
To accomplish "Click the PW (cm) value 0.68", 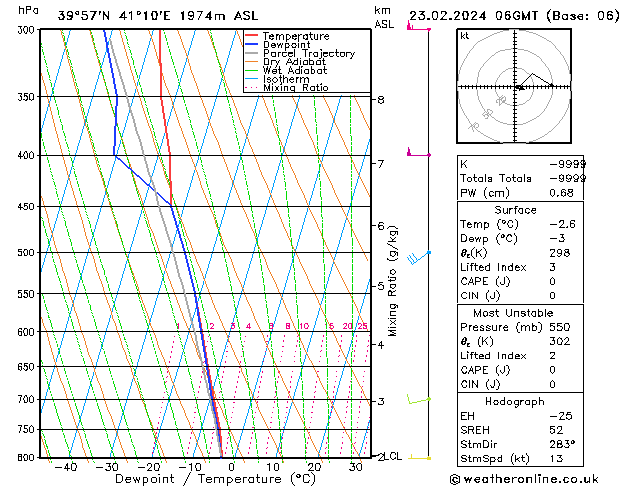I will [x=561, y=193].
